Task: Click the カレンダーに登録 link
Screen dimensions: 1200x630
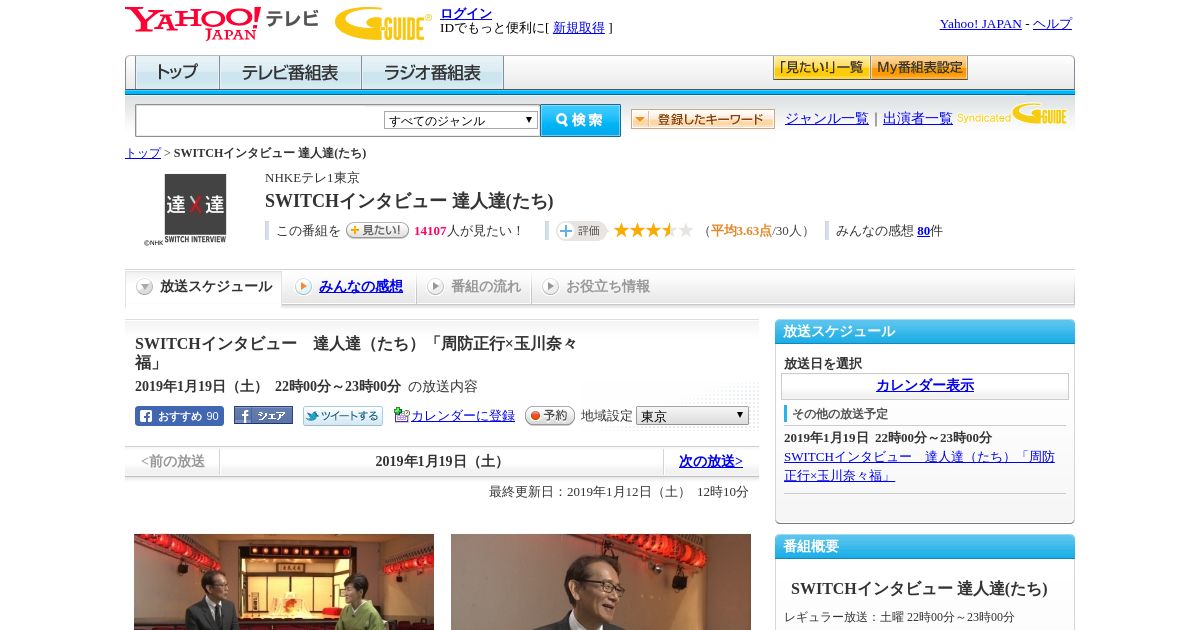Action: coord(463,415)
